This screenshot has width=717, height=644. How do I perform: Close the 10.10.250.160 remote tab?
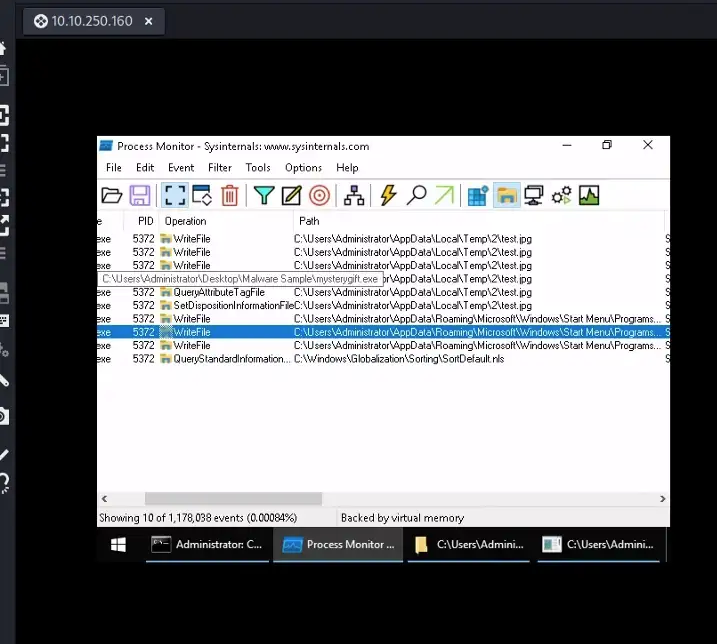point(149,21)
